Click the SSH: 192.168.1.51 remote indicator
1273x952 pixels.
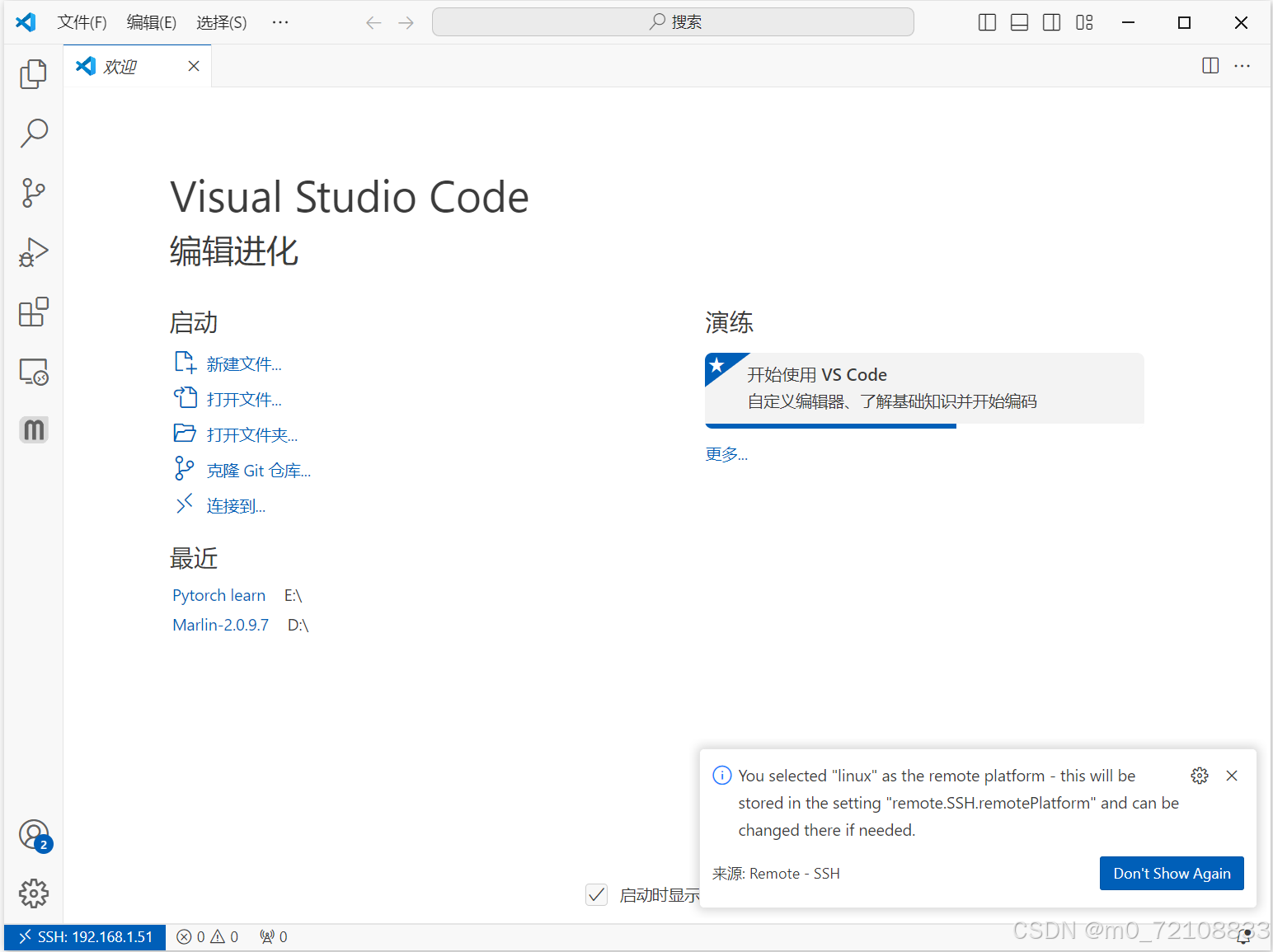tap(83, 936)
